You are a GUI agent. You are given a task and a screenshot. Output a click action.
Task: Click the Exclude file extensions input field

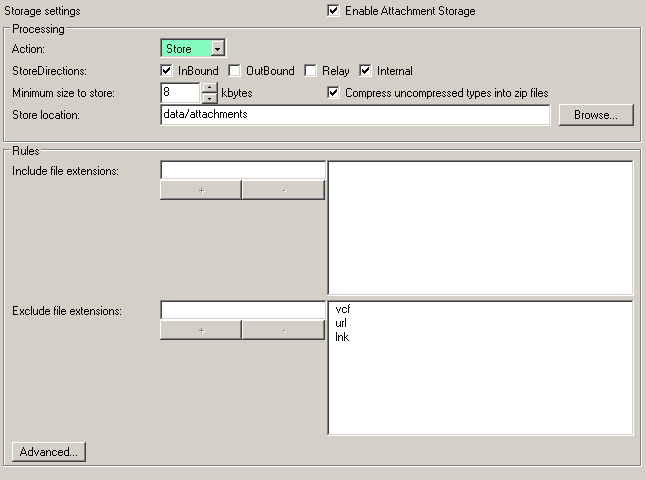(242, 311)
